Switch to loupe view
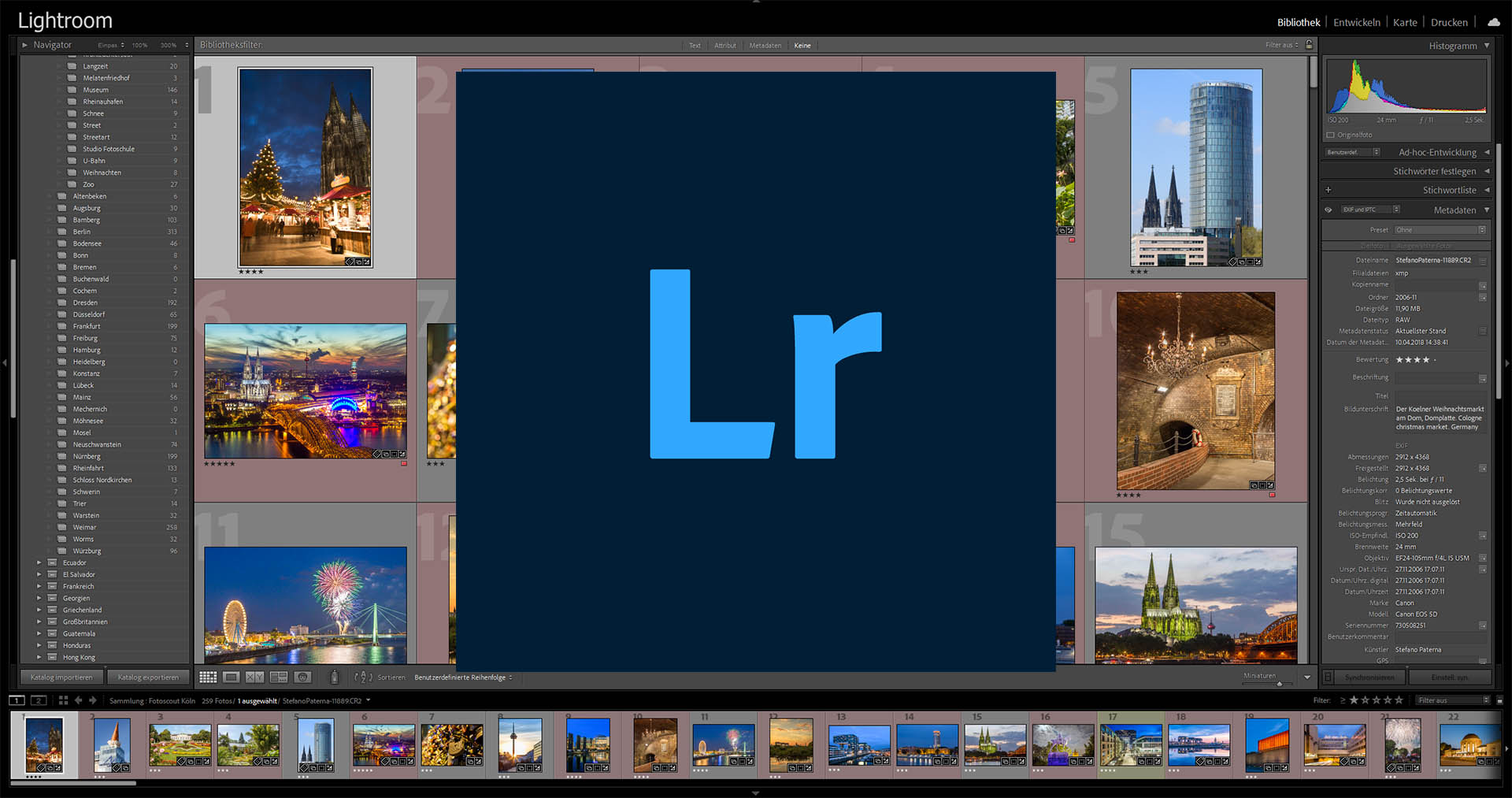 [x=232, y=677]
